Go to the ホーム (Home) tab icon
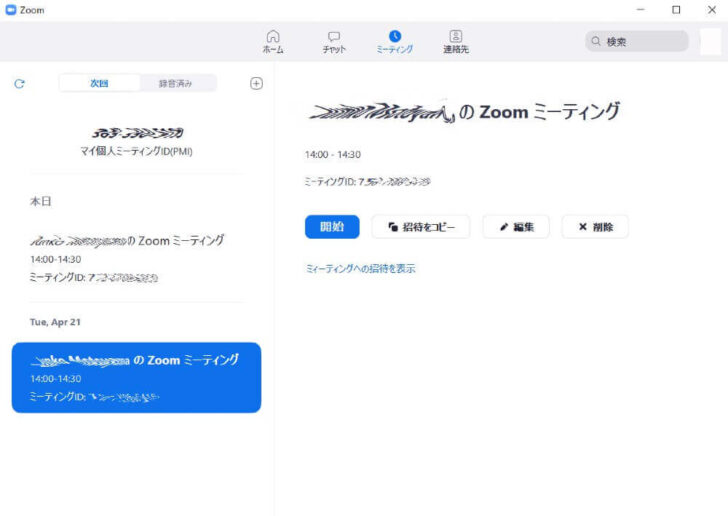The width and height of the screenshot is (728, 516). pyautogui.click(x=273, y=36)
